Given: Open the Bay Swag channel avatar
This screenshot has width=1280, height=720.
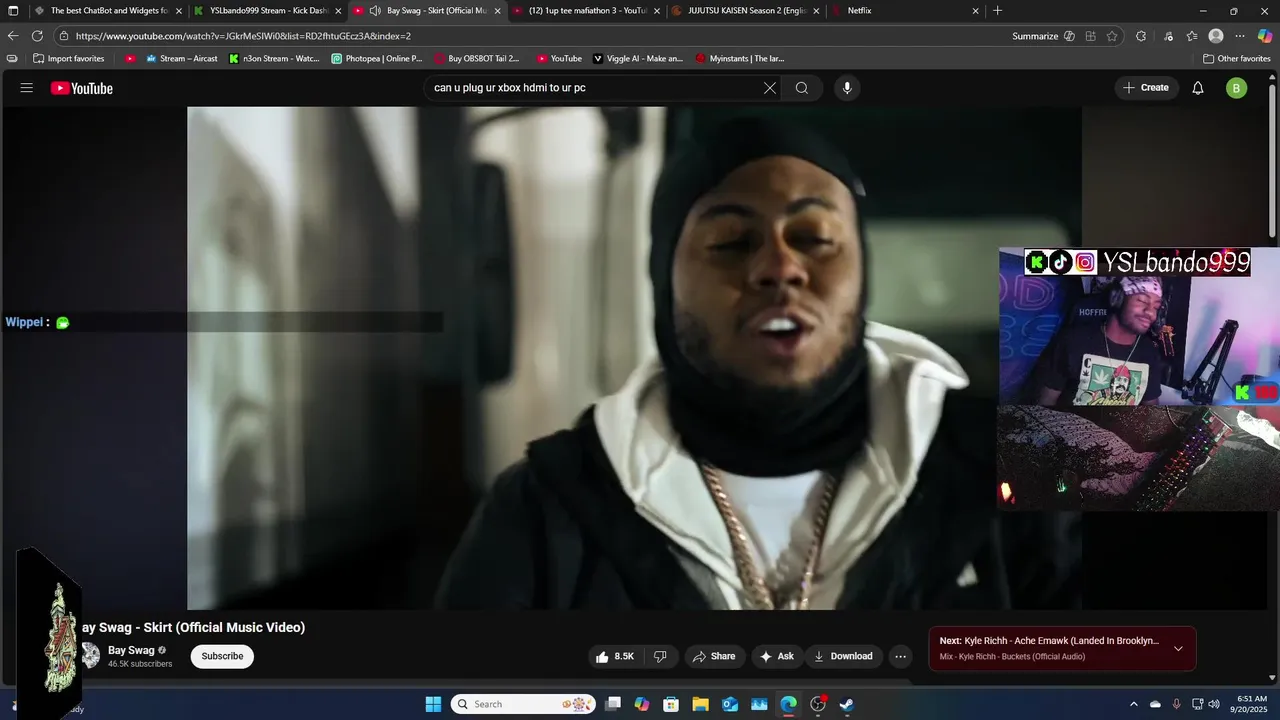Looking at the screenshot, I should point(90,656).
